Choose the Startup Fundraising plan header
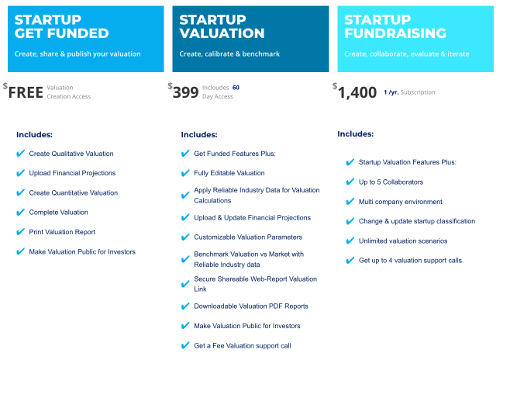Screen dimensions: 510x405 point(416,39)
